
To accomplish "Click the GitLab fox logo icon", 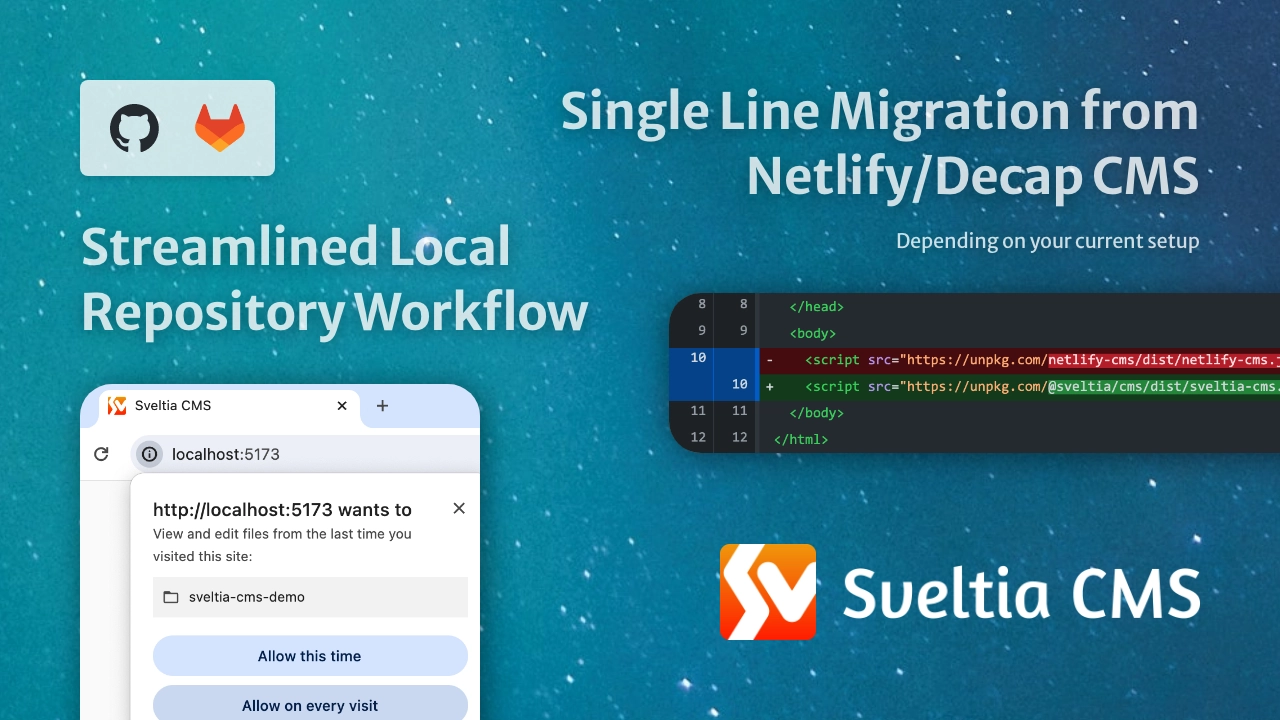I will tap(220, 128).
